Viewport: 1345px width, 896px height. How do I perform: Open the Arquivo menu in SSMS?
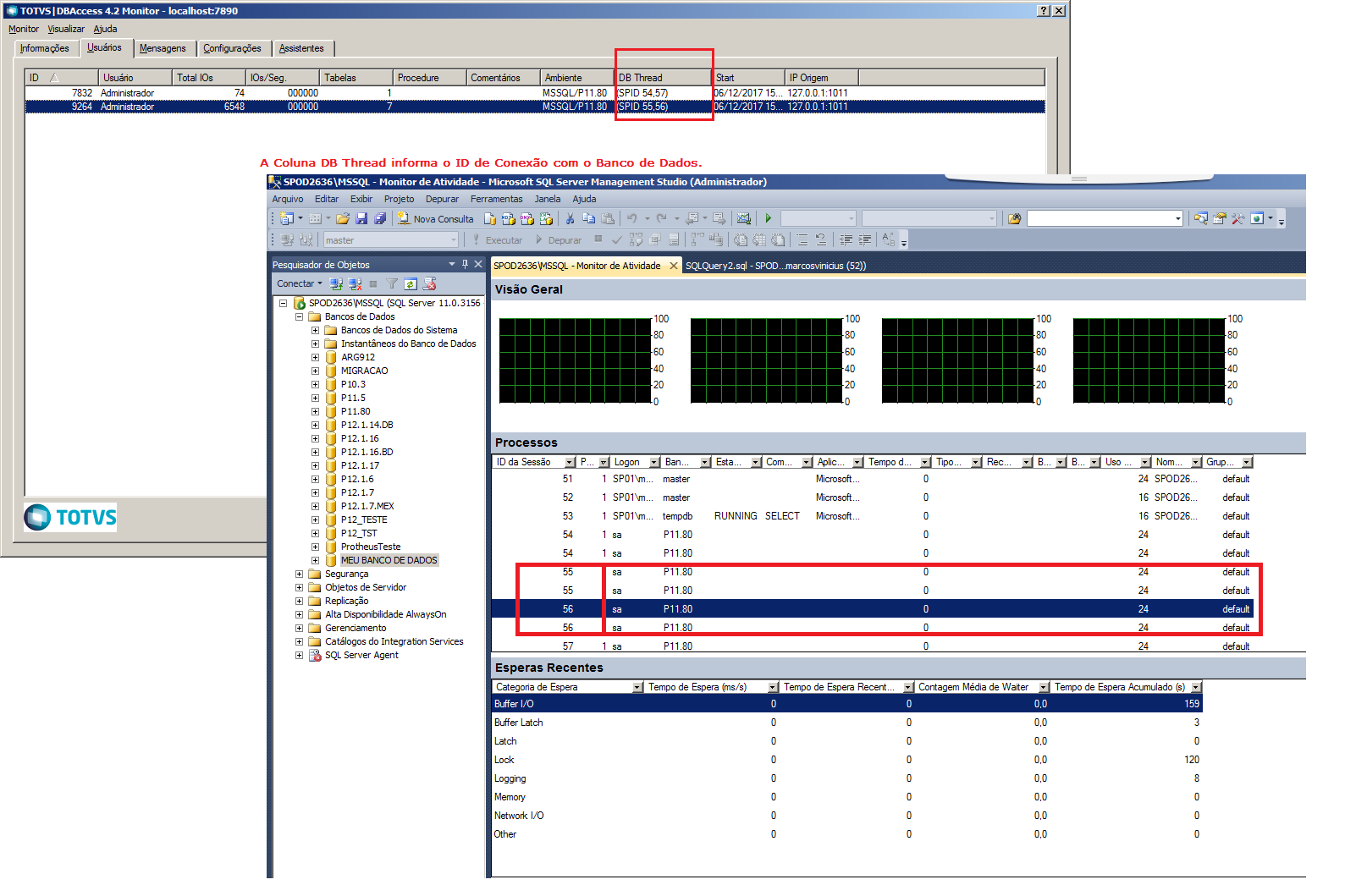tap(288, 199)
